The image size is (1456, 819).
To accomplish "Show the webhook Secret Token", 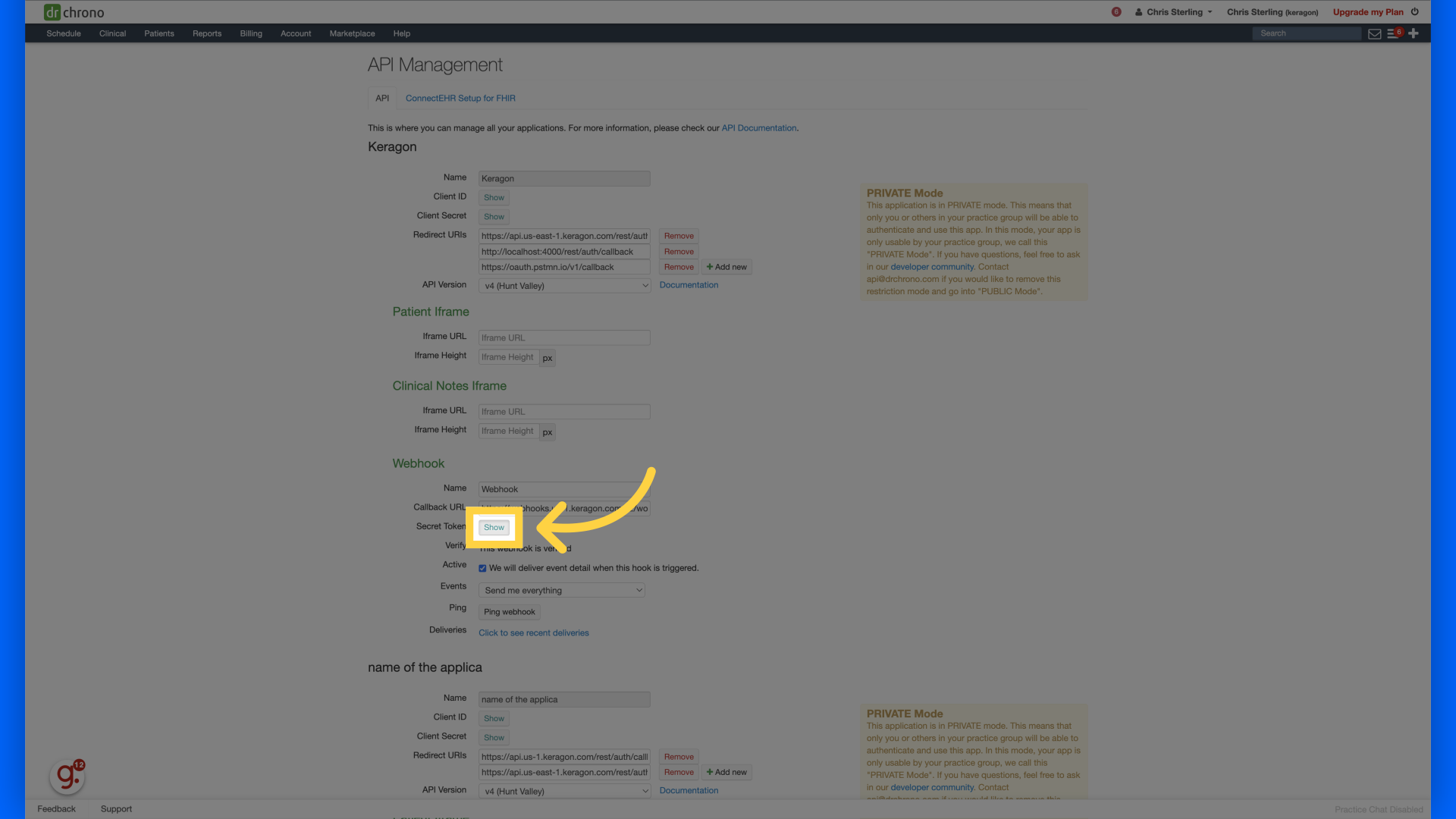I will click(494, 527).
